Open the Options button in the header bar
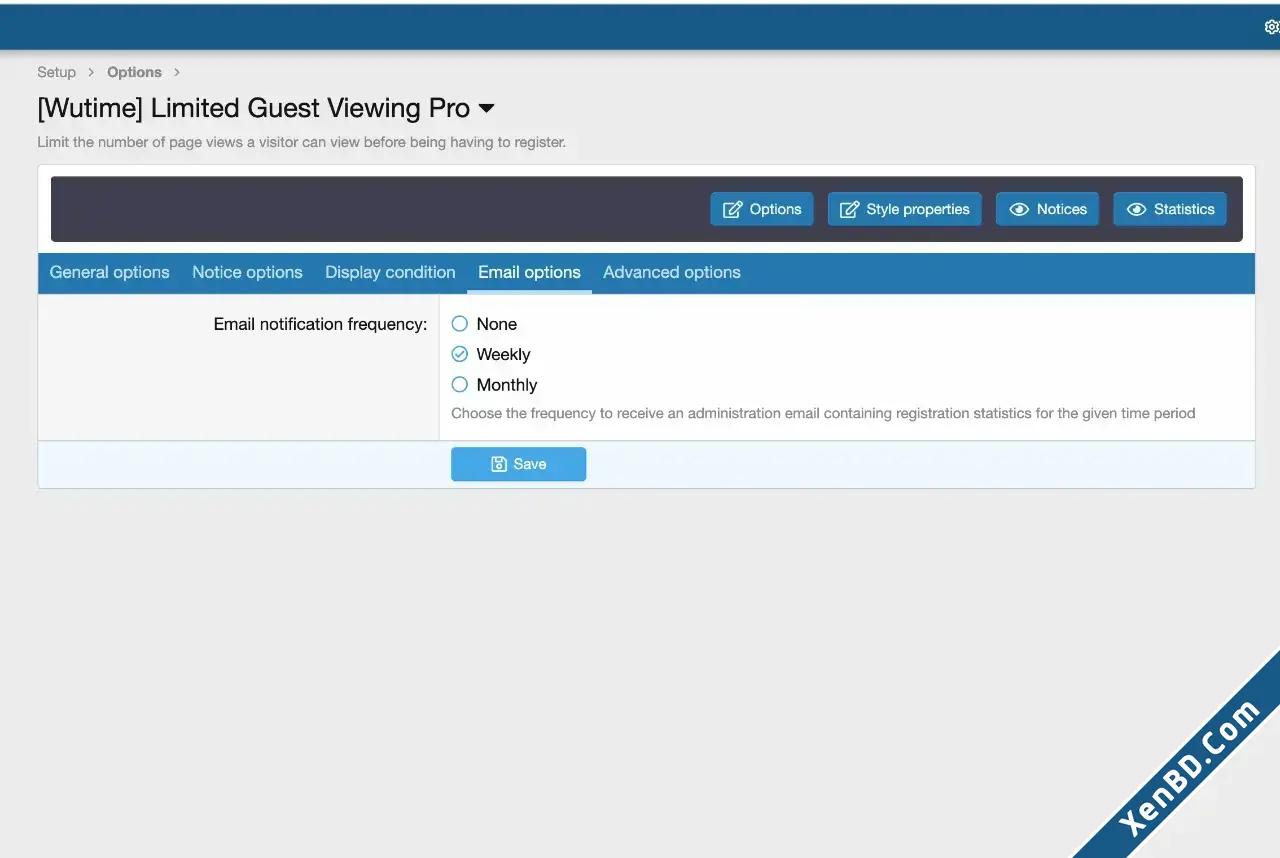Screen dimensions: 1280x858 coord(762,209)
